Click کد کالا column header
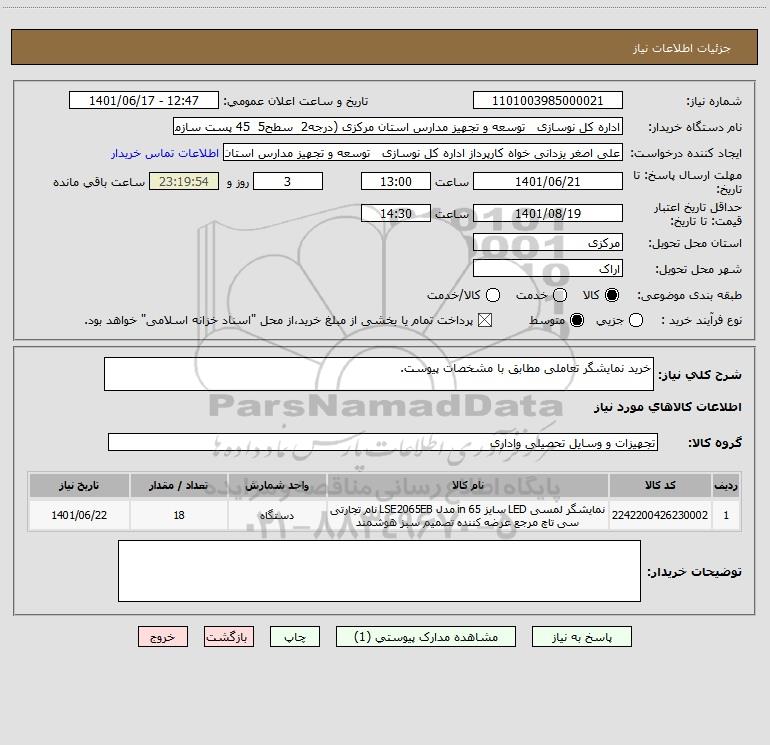This screenshot has height=745, width=770. (660, 485)
